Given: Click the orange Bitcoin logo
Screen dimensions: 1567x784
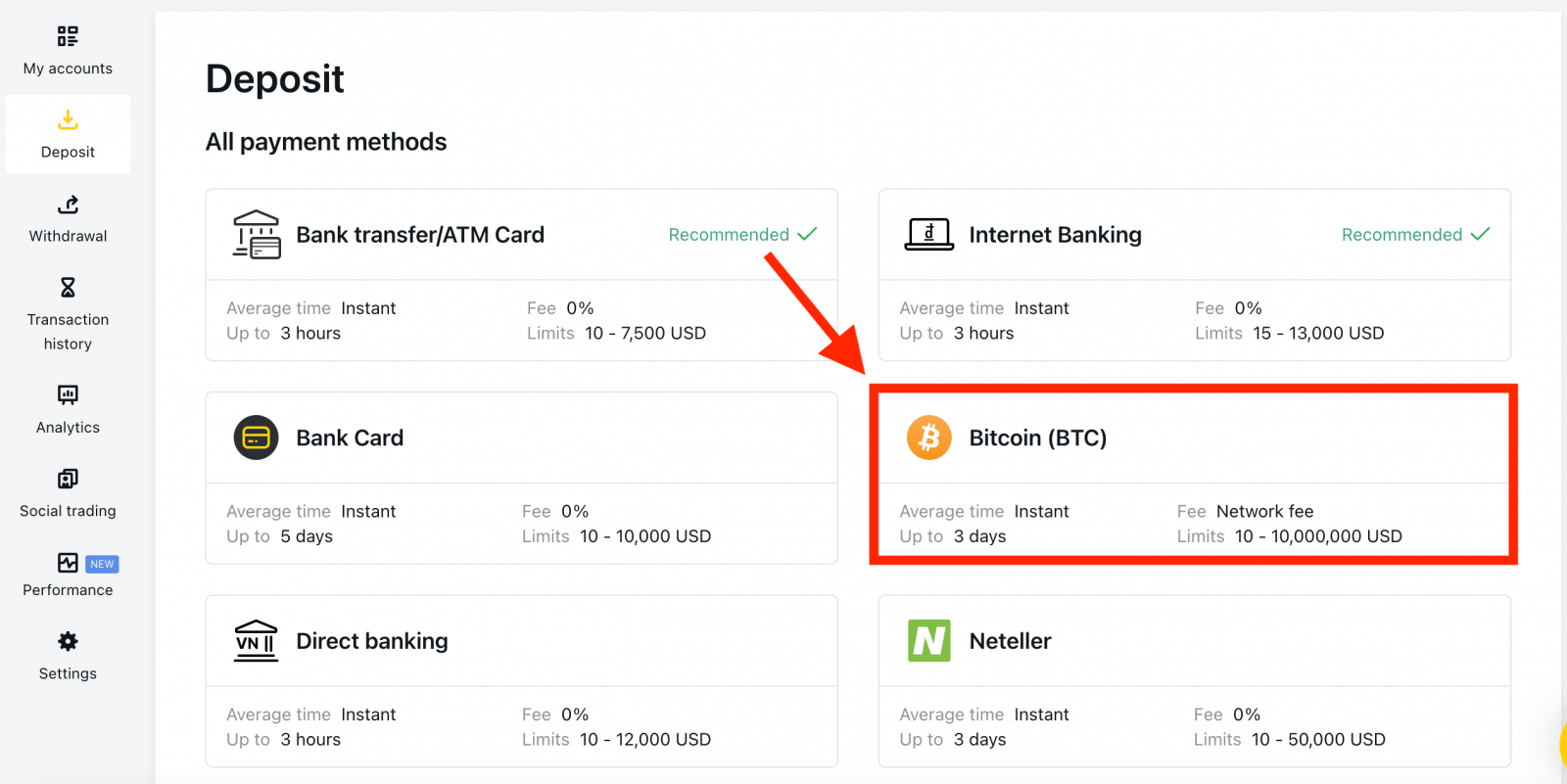Looking at the screenshot, I should (928, 438).
